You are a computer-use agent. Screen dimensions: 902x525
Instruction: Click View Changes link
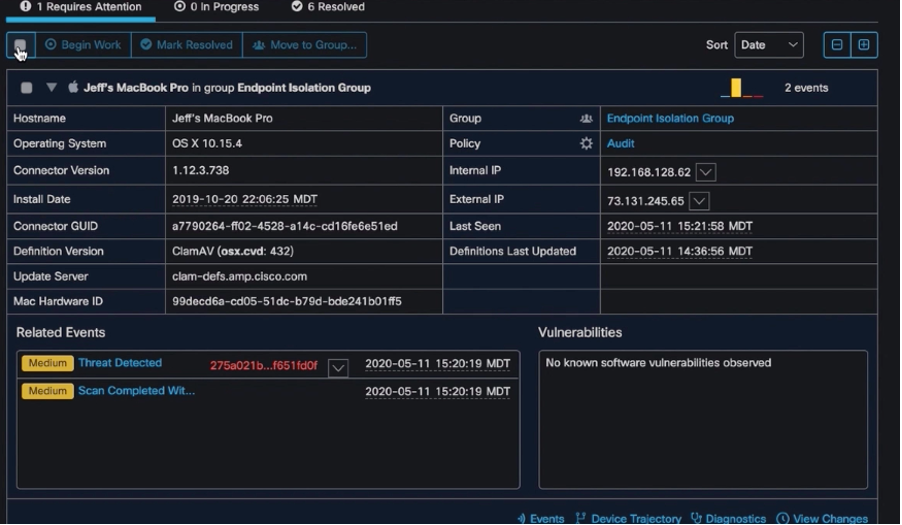822,518
